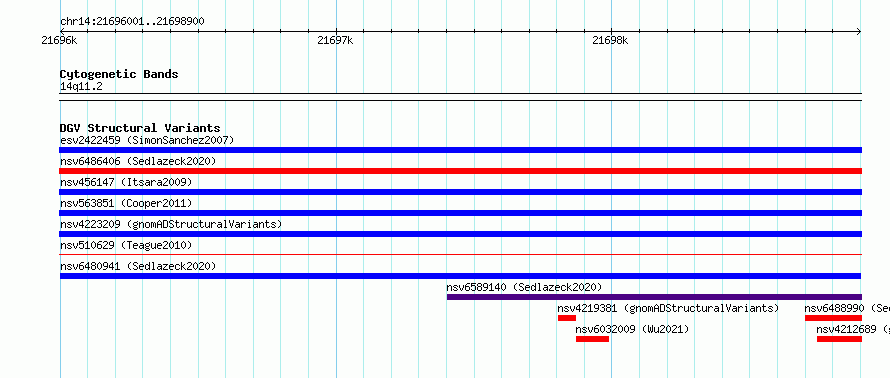
Task: Open the nsv6589140 (Sedlazeck2020) label
Action: (x=524, y=287)
